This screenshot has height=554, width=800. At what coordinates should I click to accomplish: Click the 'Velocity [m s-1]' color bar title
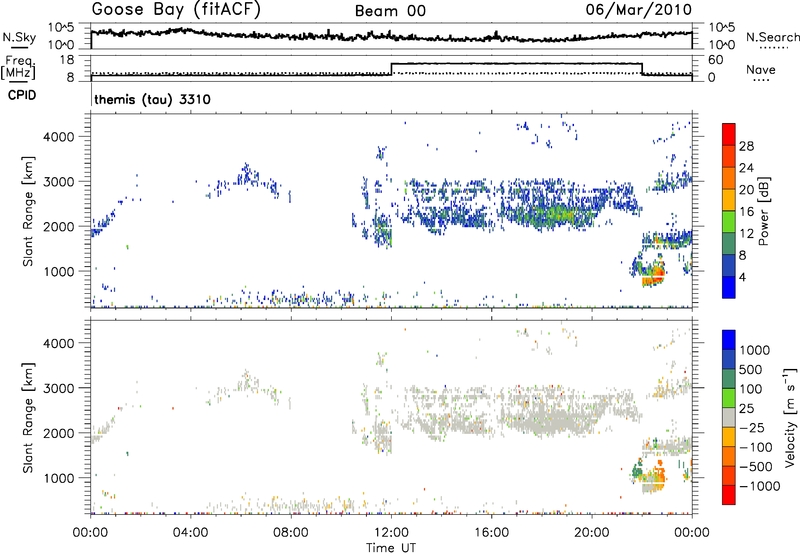790,417
